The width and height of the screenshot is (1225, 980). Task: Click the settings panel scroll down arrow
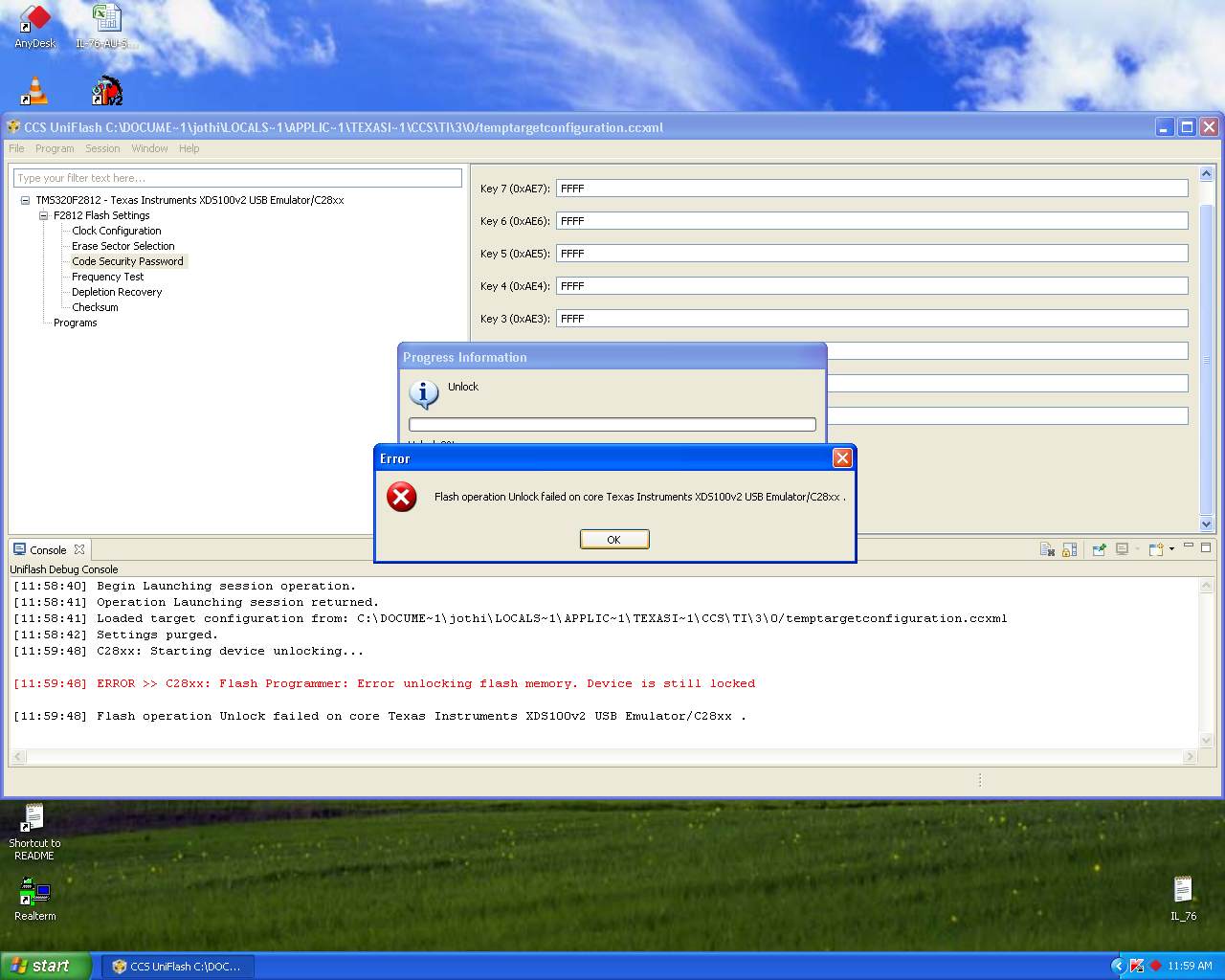point(1206,523)
